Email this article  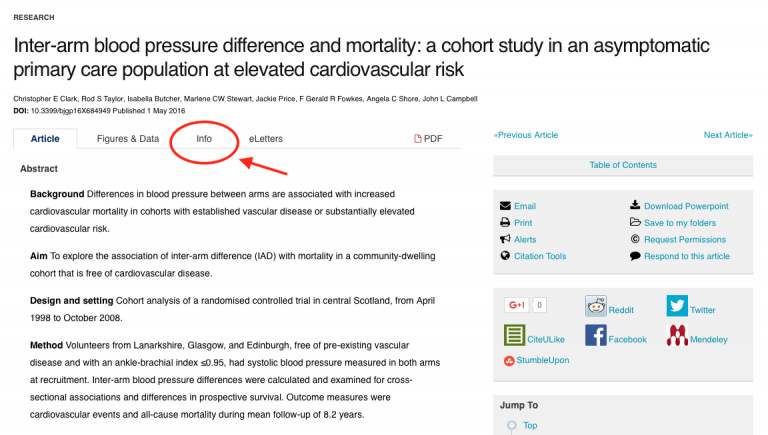coord(524,206)
